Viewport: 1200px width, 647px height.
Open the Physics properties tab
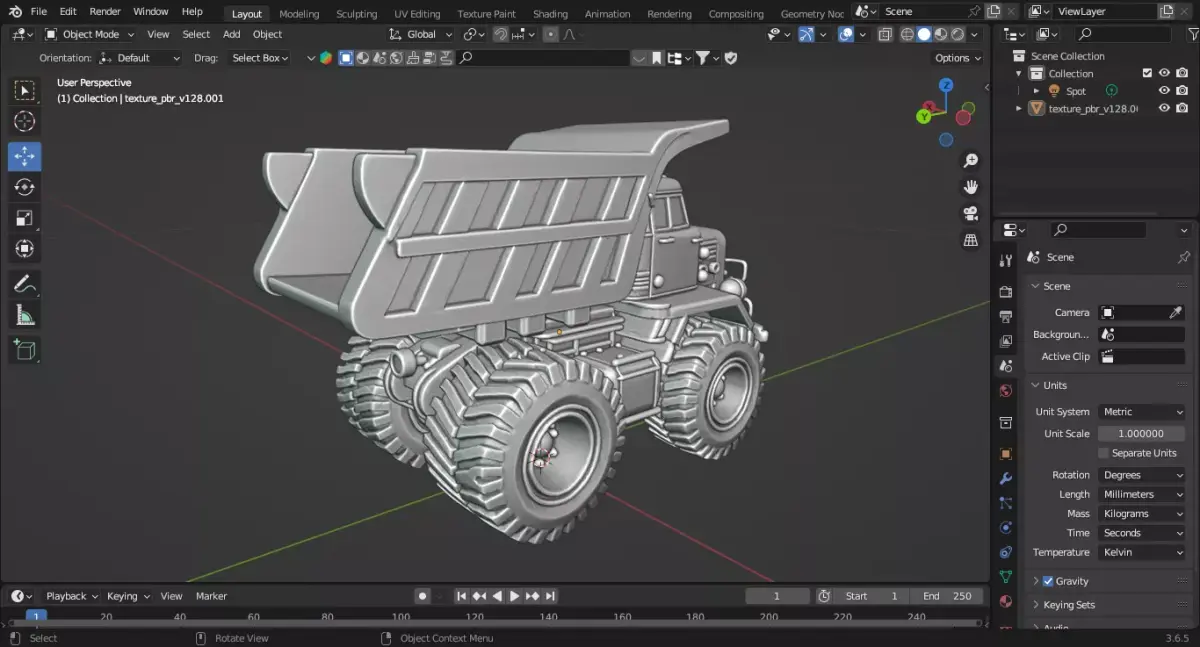1006,528
